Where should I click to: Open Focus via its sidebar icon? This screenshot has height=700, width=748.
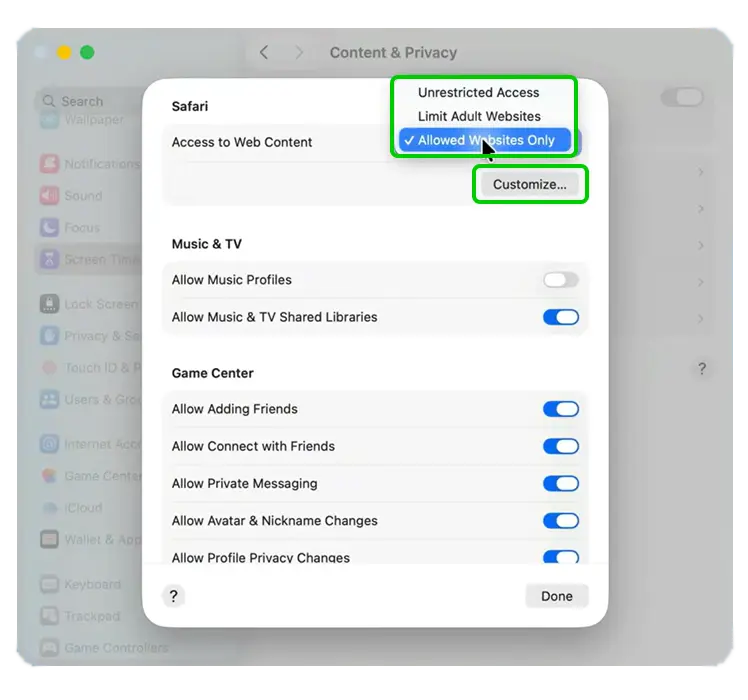pyautogui.click(x=49, y=228)
